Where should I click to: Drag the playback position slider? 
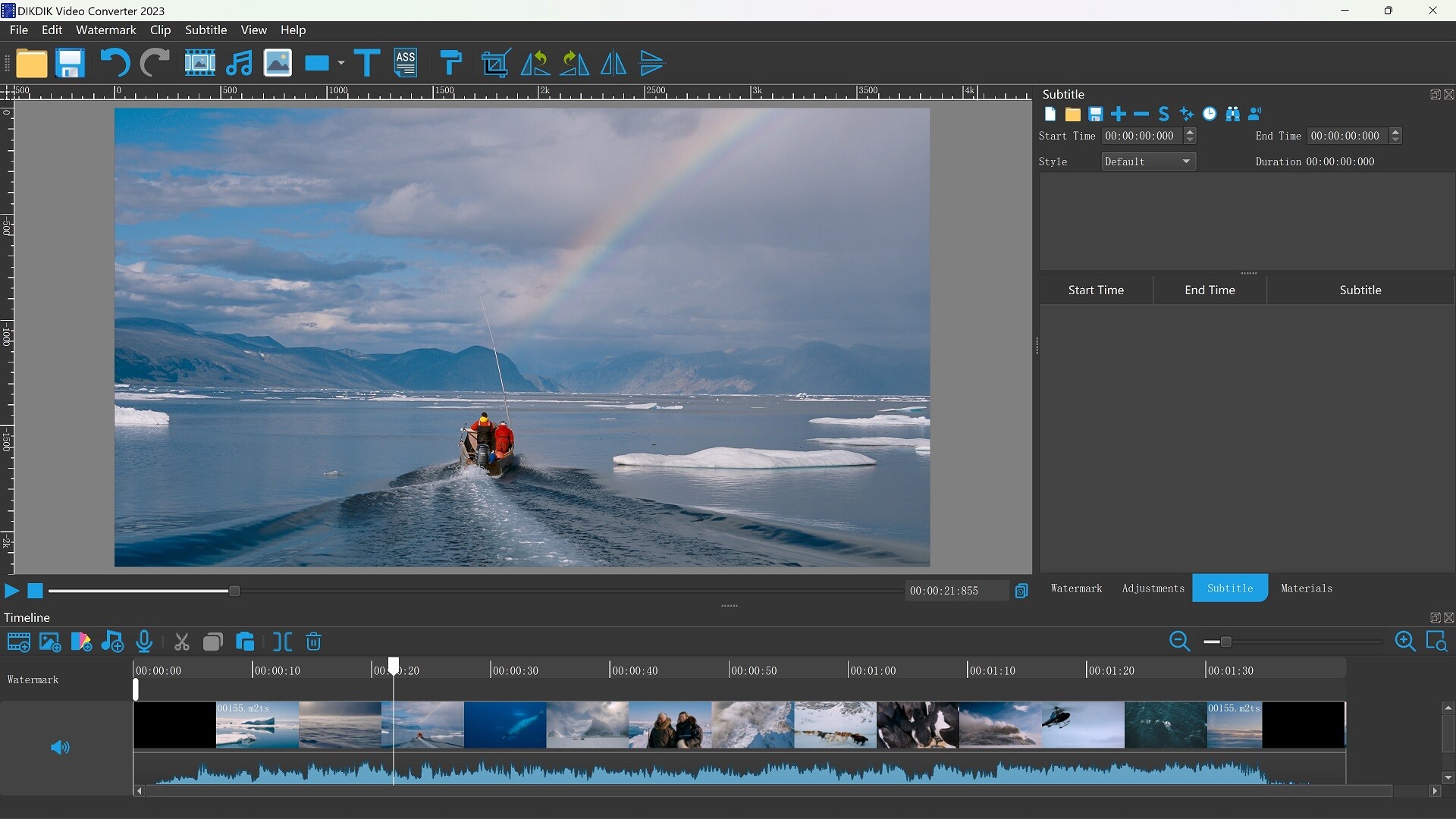(x=234, y=591)
